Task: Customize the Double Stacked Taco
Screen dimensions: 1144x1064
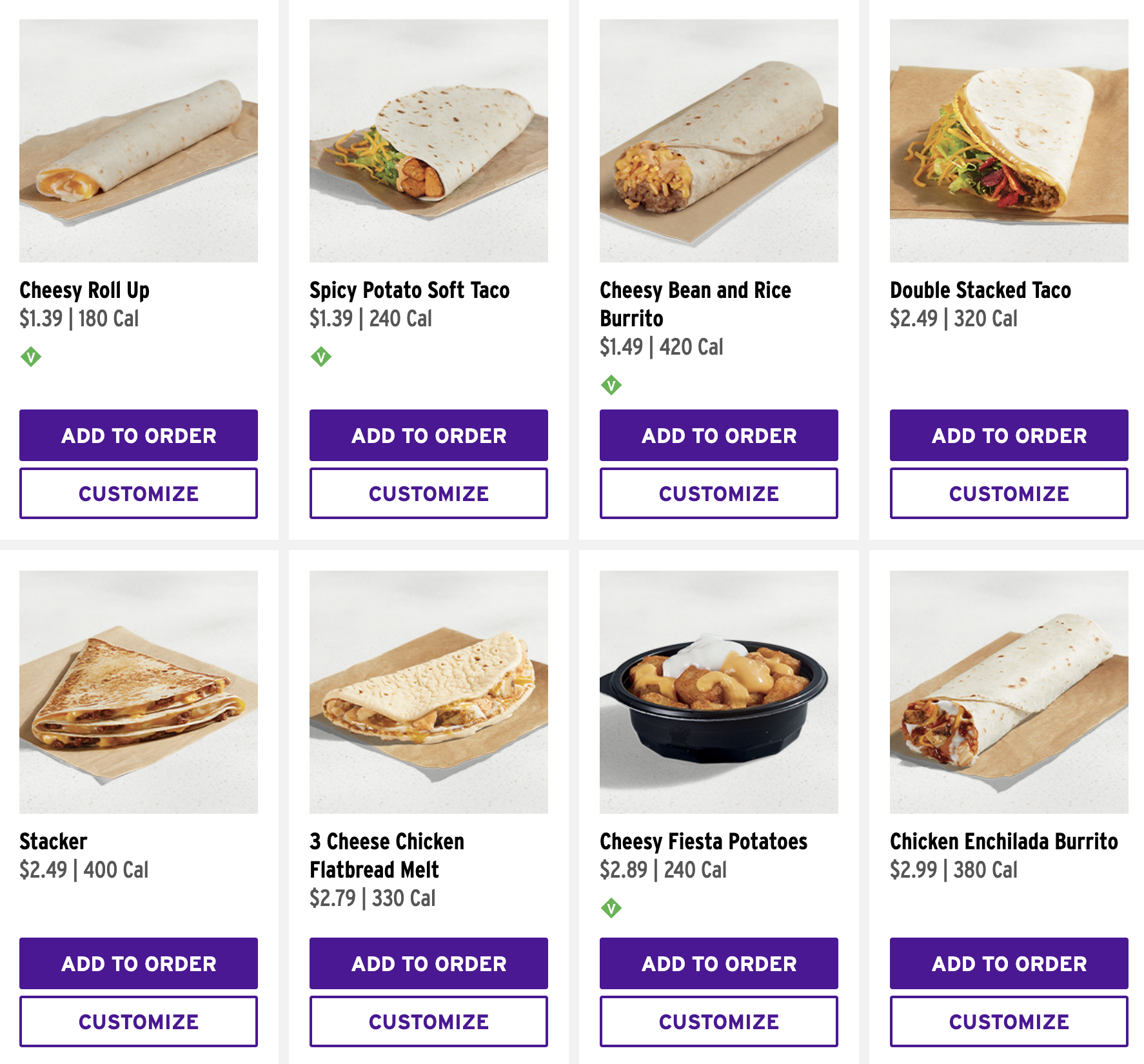Action: tap(1008, 493)
